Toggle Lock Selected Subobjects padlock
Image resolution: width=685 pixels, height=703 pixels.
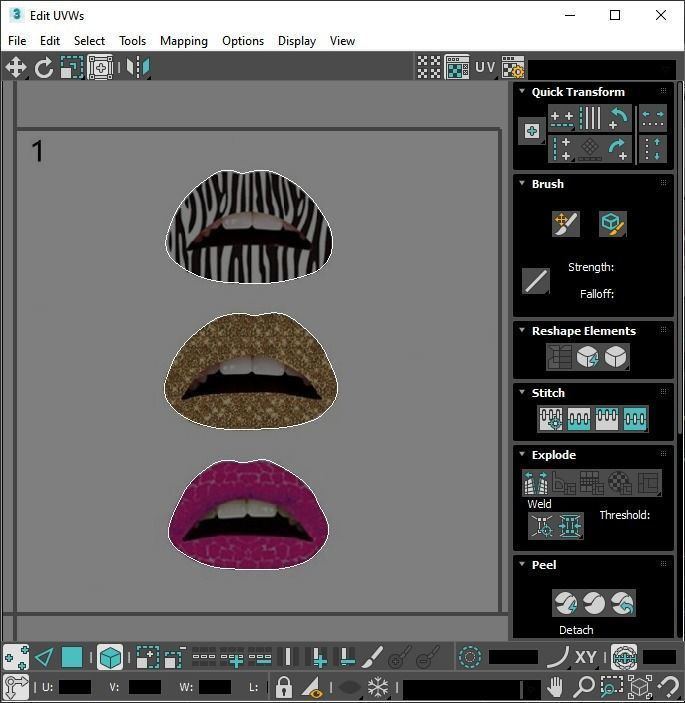[283, 686]
